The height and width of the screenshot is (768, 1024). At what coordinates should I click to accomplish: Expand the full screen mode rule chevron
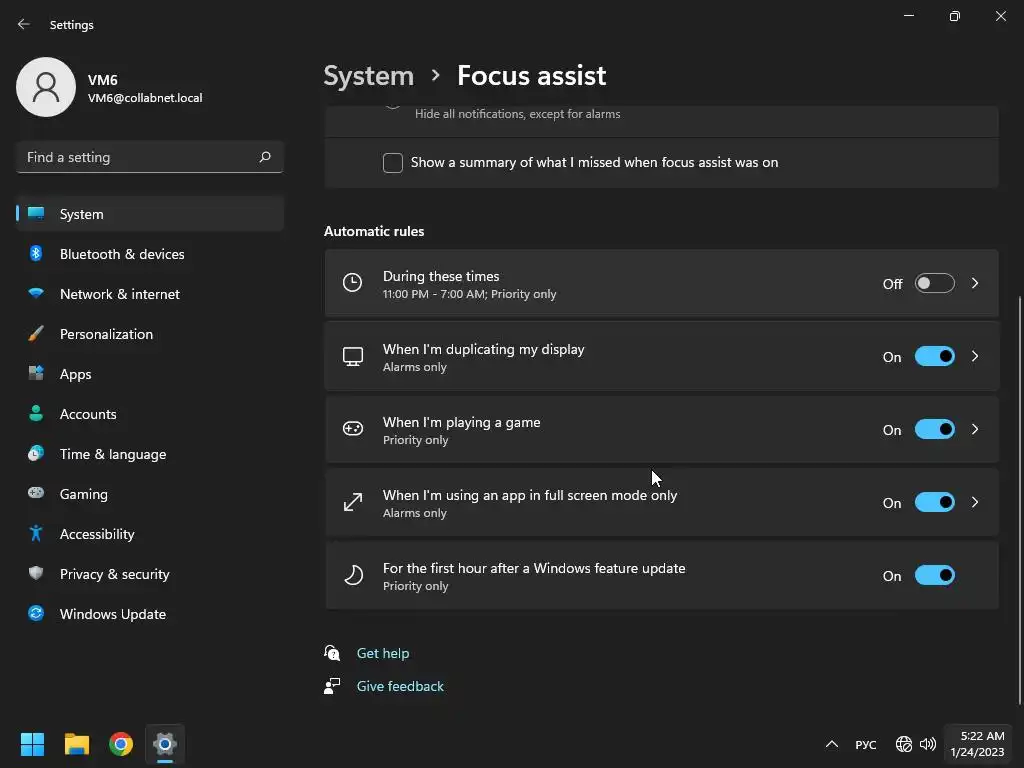pos(975,503)
